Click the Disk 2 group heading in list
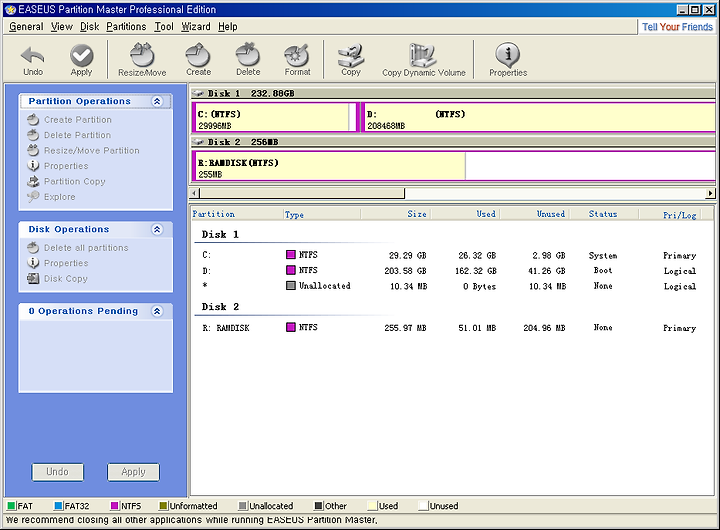Screen dimensions: 720x530 tap(220, 307)
